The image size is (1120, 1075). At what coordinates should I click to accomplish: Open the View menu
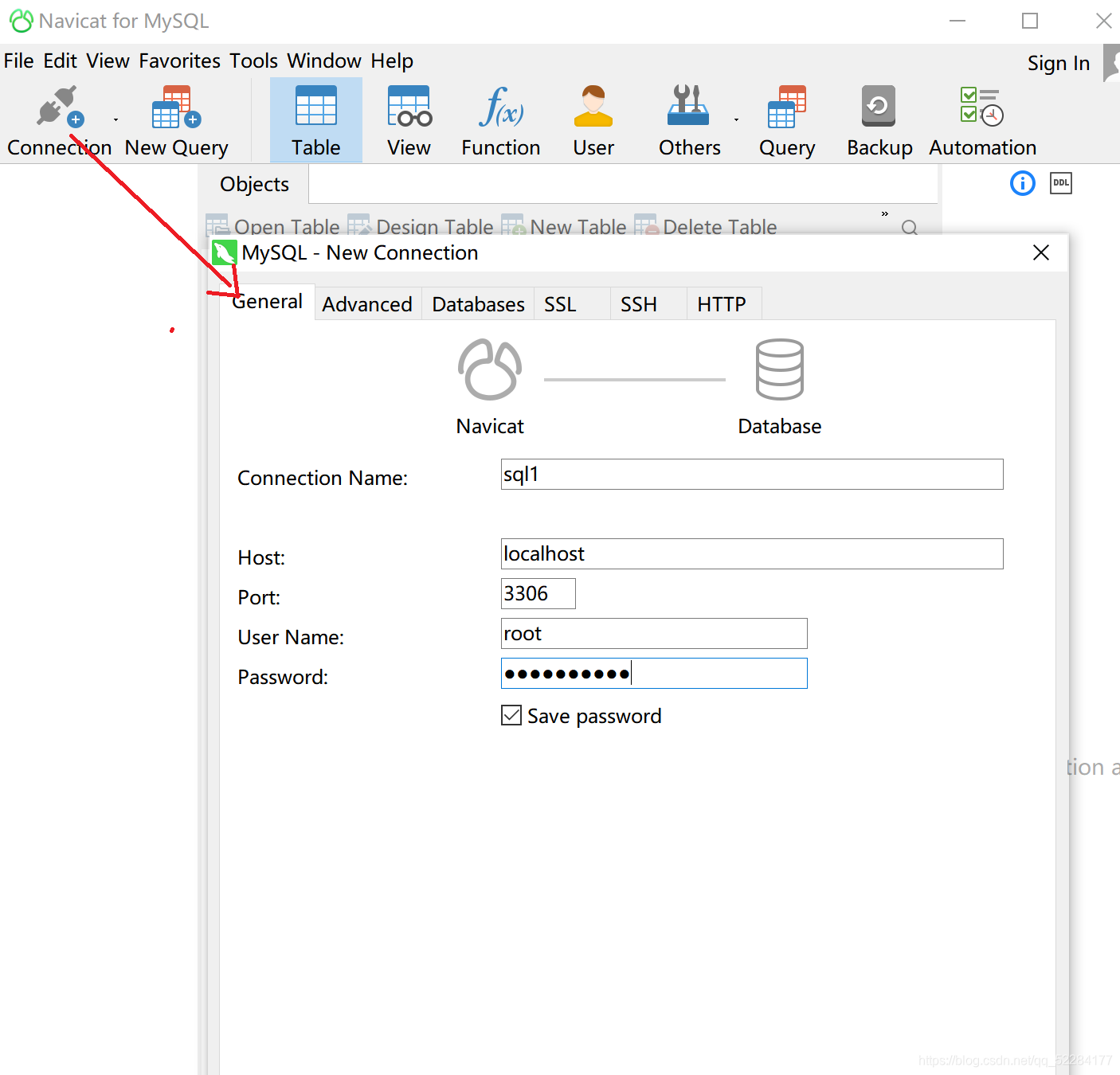pyautogui.click(x=108, y=61)
